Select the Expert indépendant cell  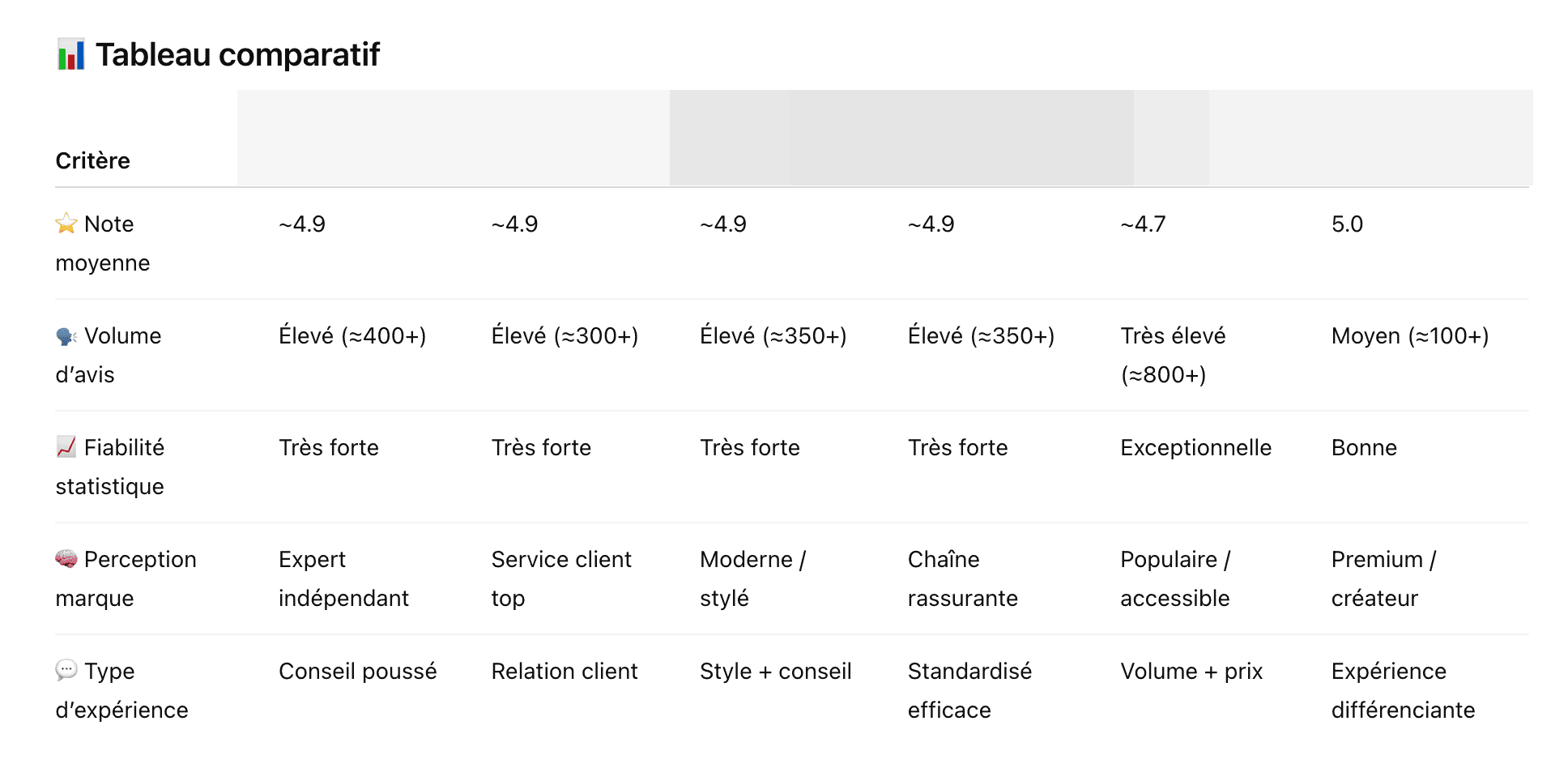point(343,578)
